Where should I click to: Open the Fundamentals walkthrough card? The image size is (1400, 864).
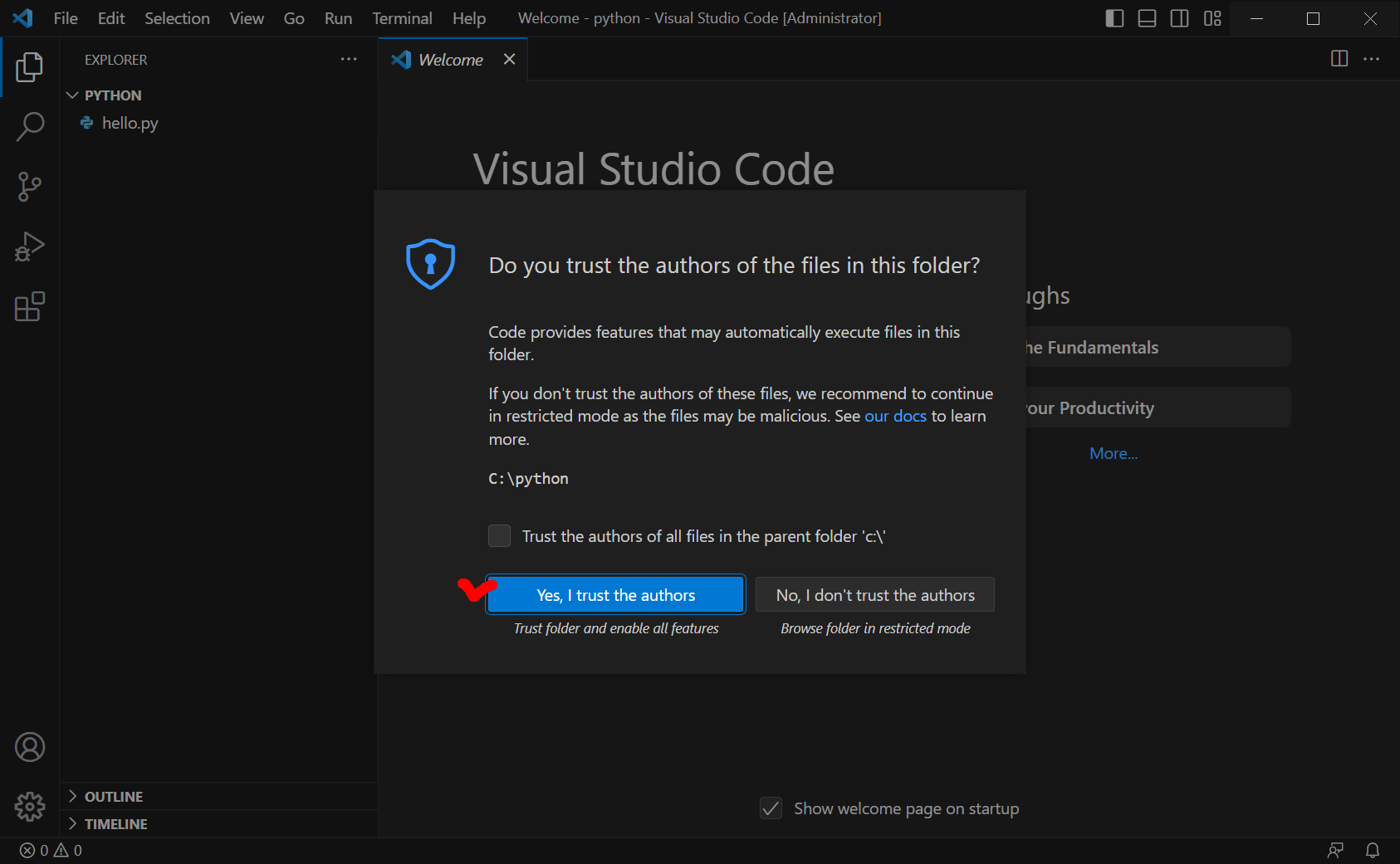point(1158,347)
